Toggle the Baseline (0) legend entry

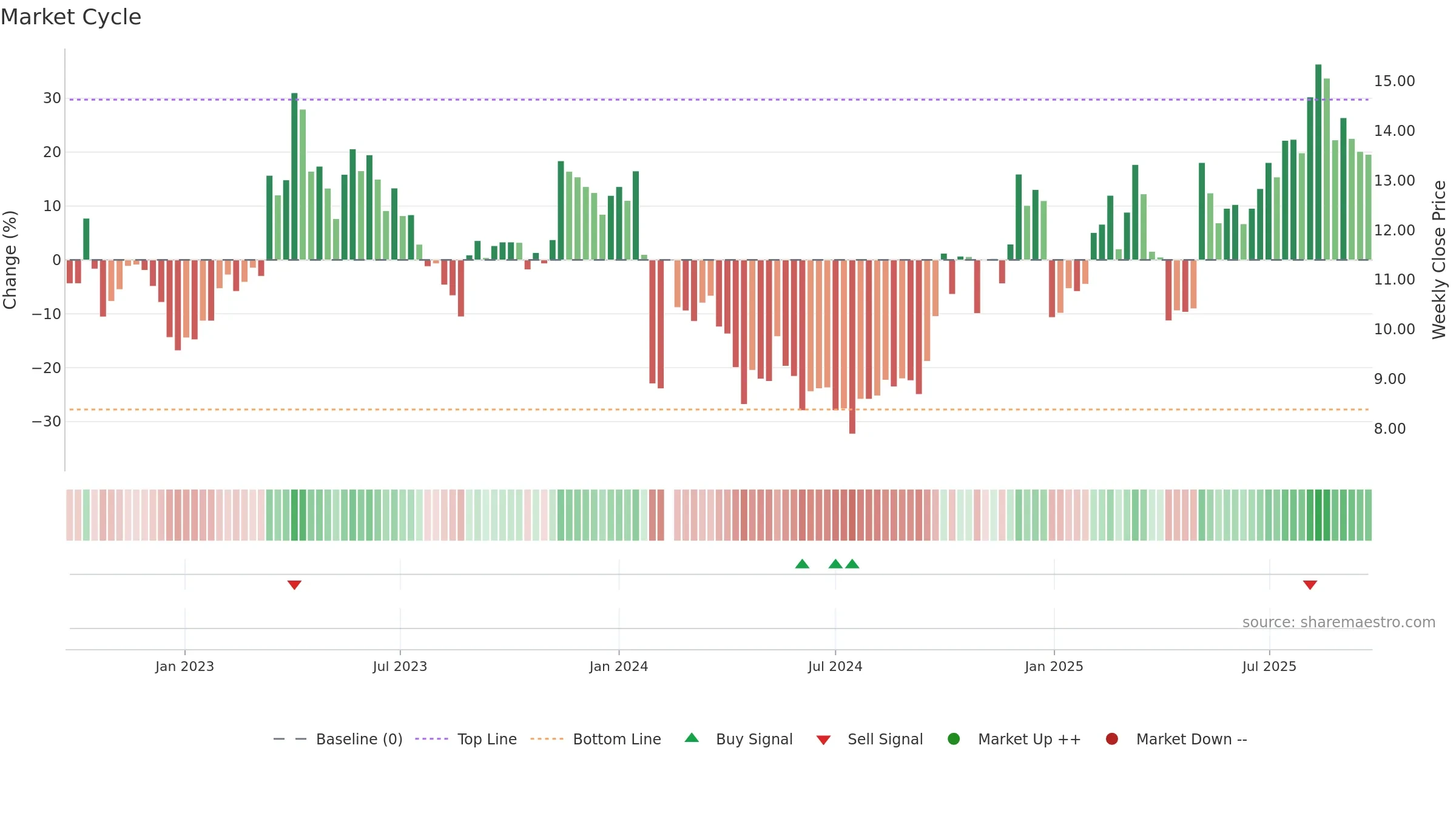(337, 739)
